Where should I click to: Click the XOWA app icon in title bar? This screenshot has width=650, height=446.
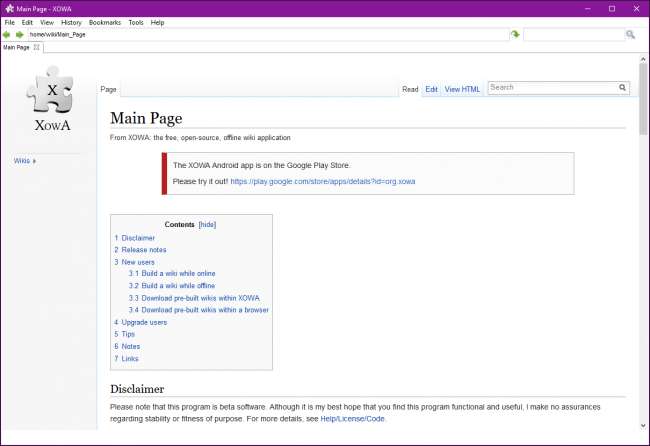[9, 8]
